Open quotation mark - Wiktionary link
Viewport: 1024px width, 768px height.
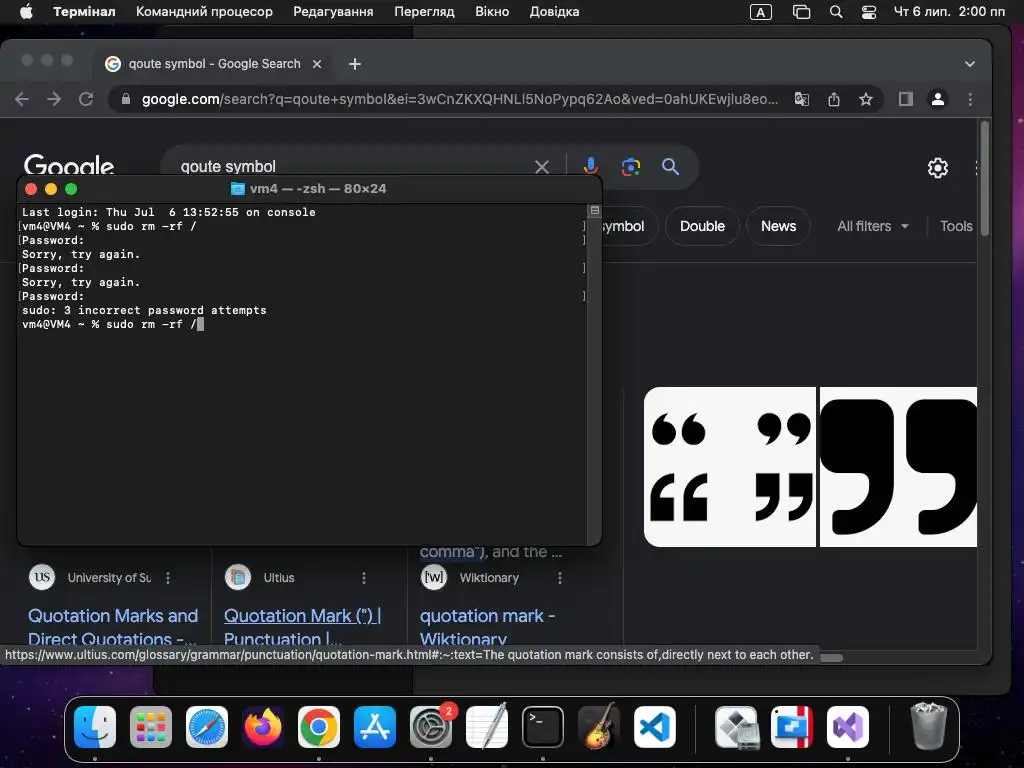(x=487, y=627)
